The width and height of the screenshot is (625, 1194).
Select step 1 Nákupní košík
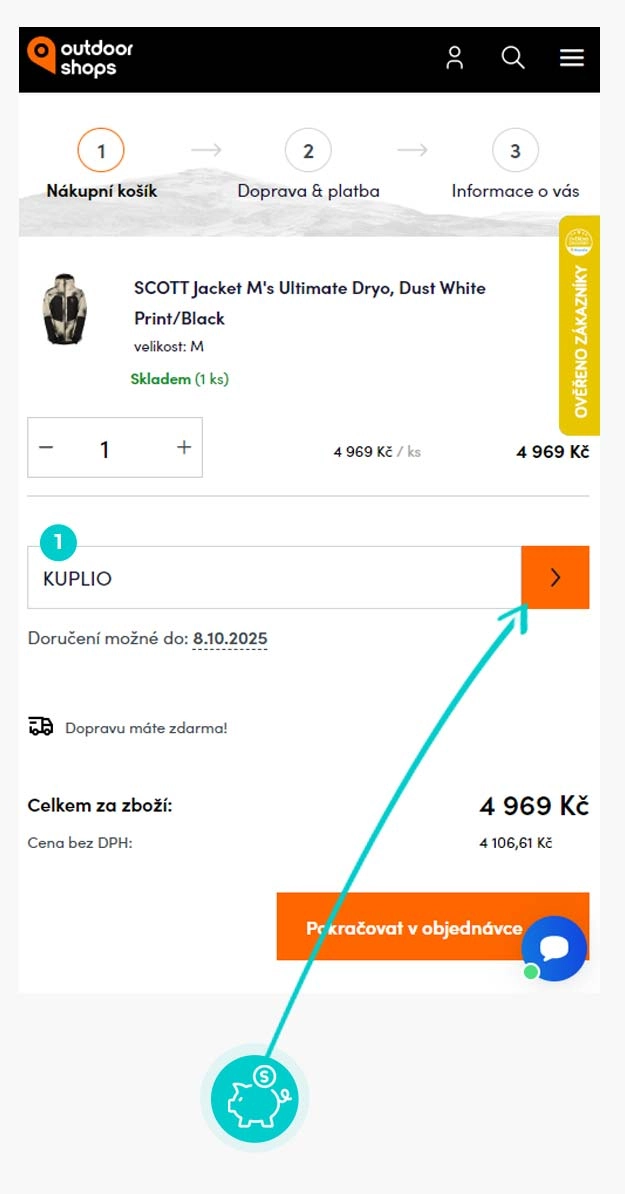101,152
